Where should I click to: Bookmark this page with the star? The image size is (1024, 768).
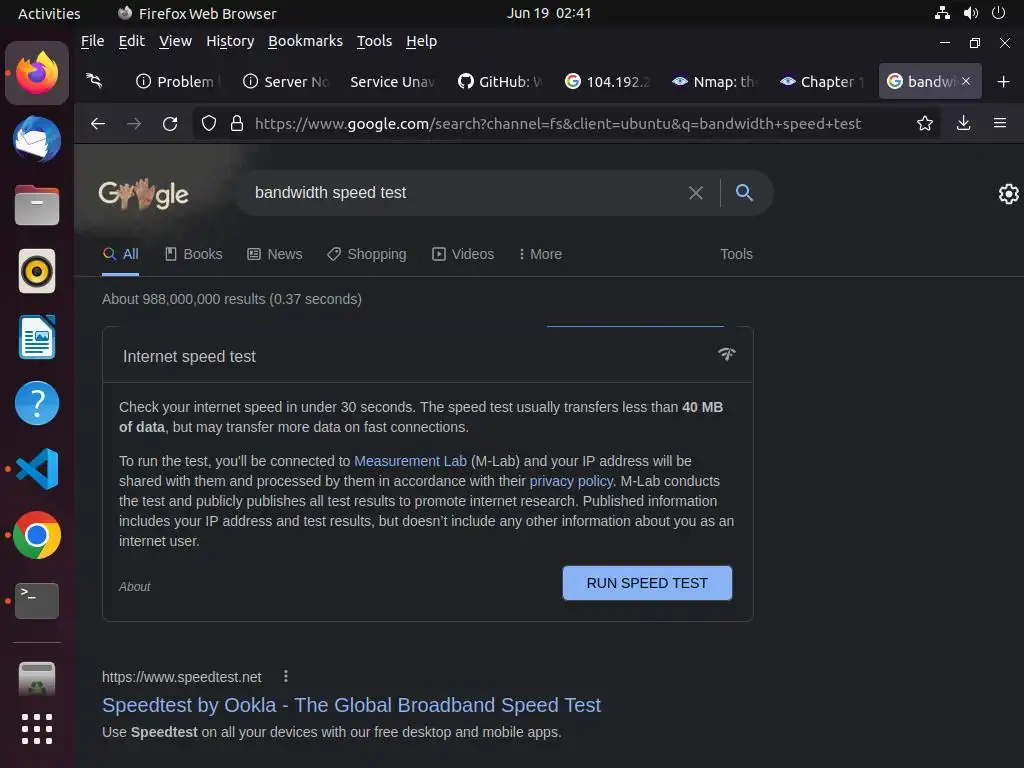(925, 123)
